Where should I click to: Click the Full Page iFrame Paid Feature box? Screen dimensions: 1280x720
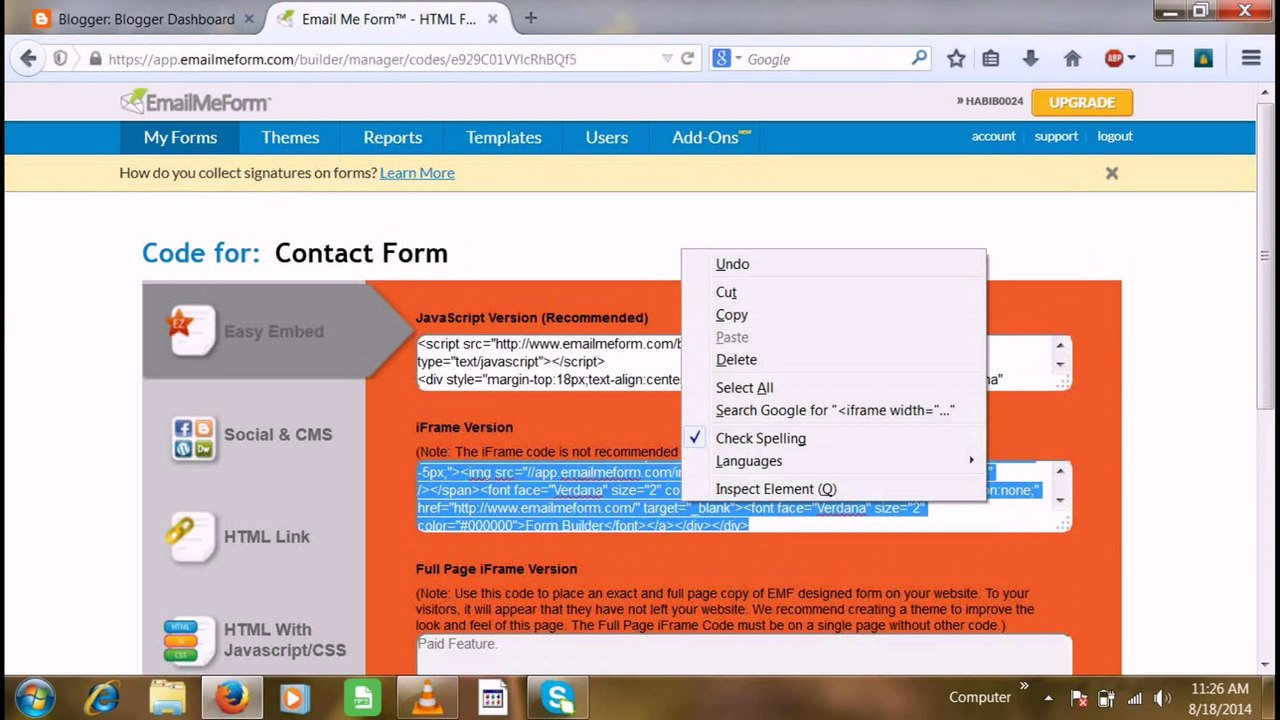coord(744,655)
